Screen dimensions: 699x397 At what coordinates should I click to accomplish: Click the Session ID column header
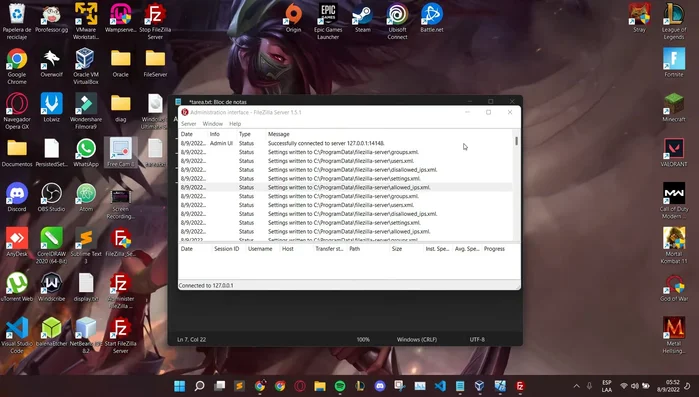tap(226, 249)
